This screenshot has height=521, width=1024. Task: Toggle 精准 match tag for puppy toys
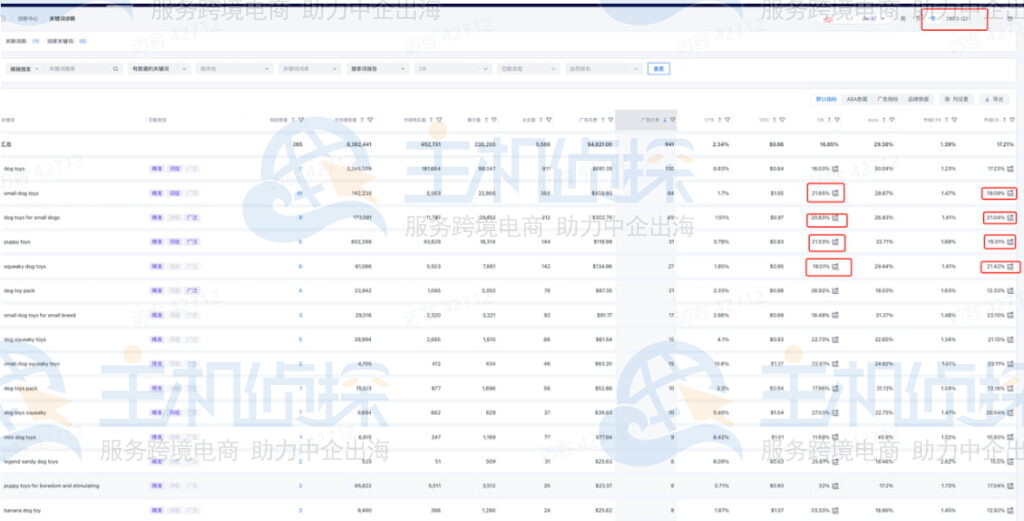point(157,242)
